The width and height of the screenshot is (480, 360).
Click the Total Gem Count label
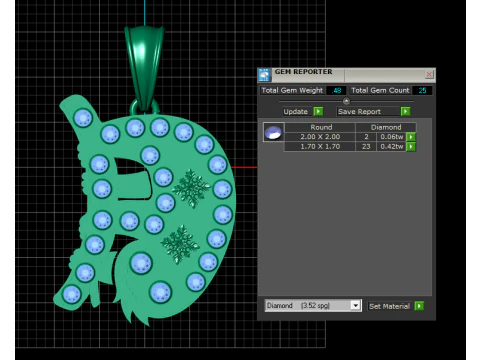[380, 90]
